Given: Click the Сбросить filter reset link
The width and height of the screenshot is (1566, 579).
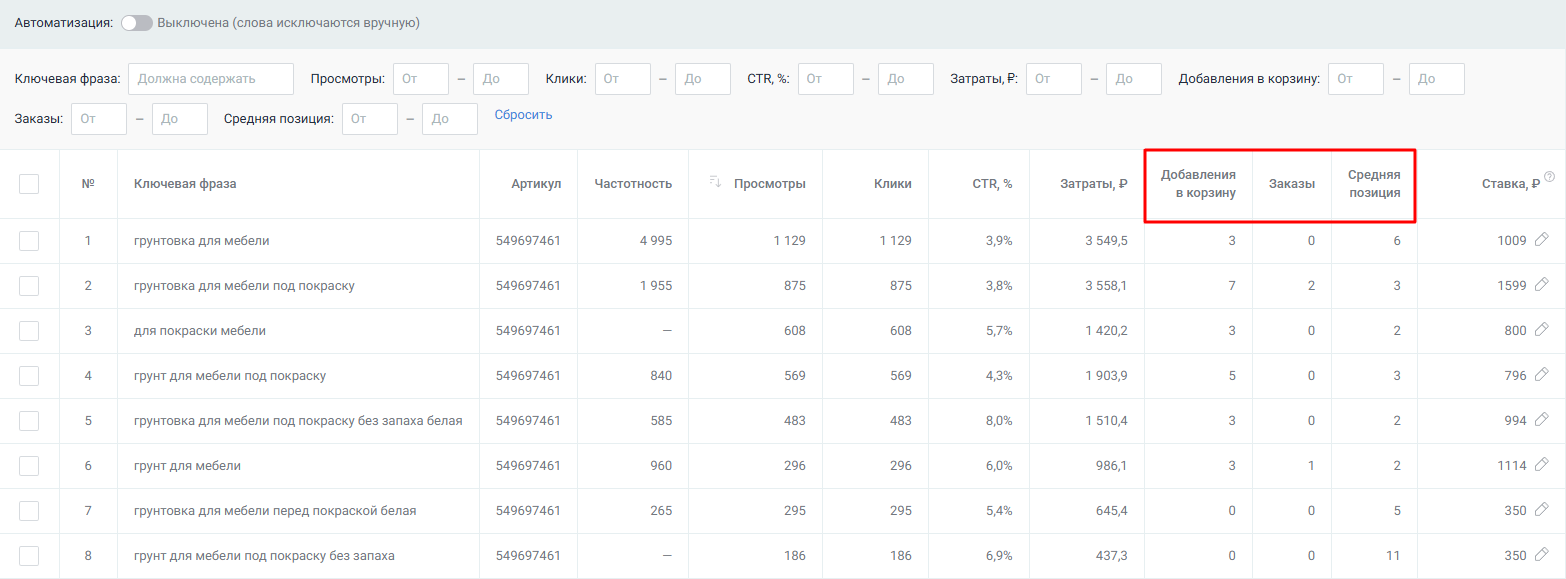Looking at the screenshot, I should pyautogui.click(x=523, y=115).
